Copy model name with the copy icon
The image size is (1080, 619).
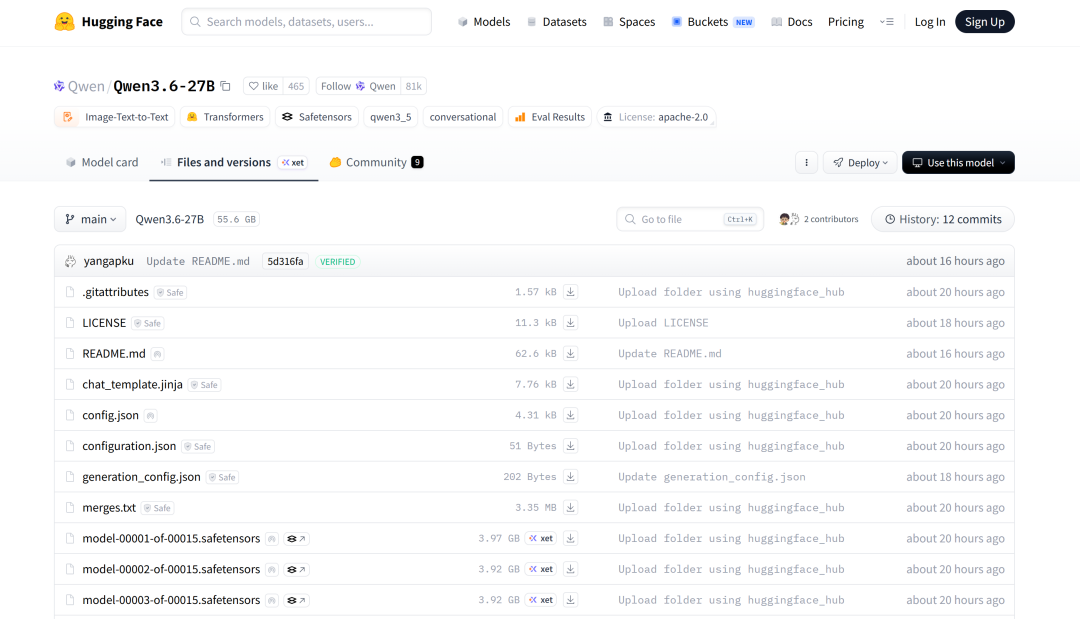[x=225, y=86]
